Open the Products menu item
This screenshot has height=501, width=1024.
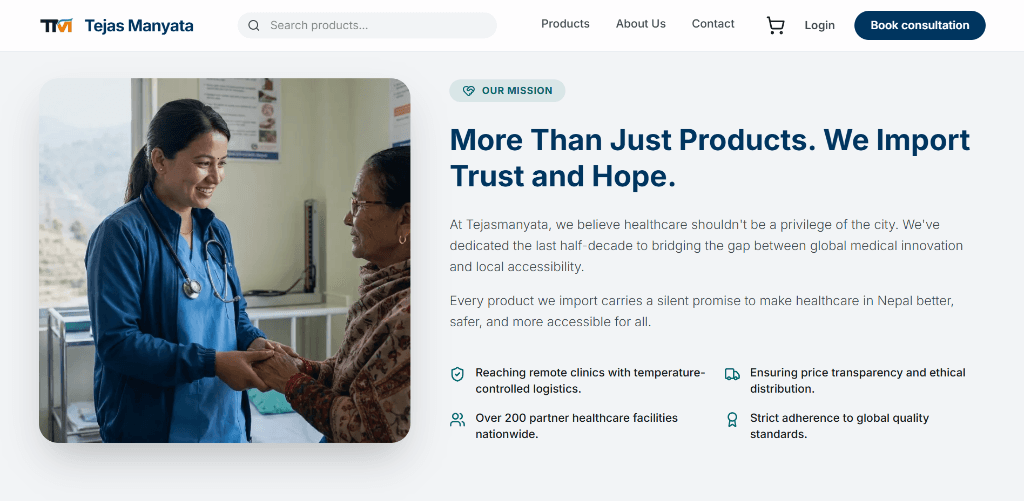[x=565, y=24]
